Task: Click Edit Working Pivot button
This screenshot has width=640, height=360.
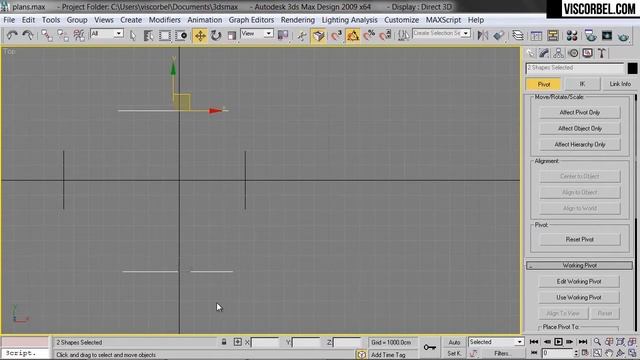Action: pos(579,281)
